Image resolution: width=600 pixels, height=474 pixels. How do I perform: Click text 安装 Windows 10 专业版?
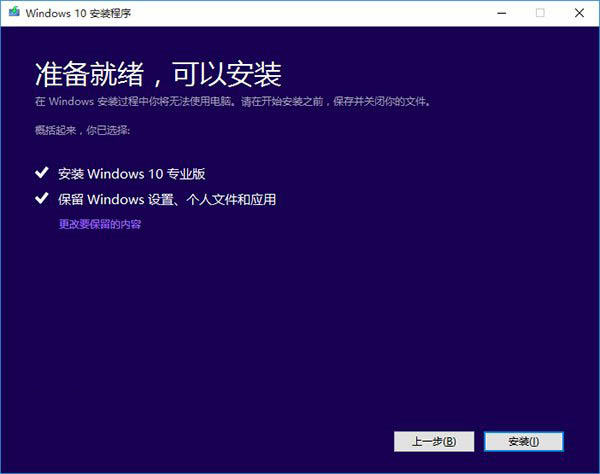(132, 174)
